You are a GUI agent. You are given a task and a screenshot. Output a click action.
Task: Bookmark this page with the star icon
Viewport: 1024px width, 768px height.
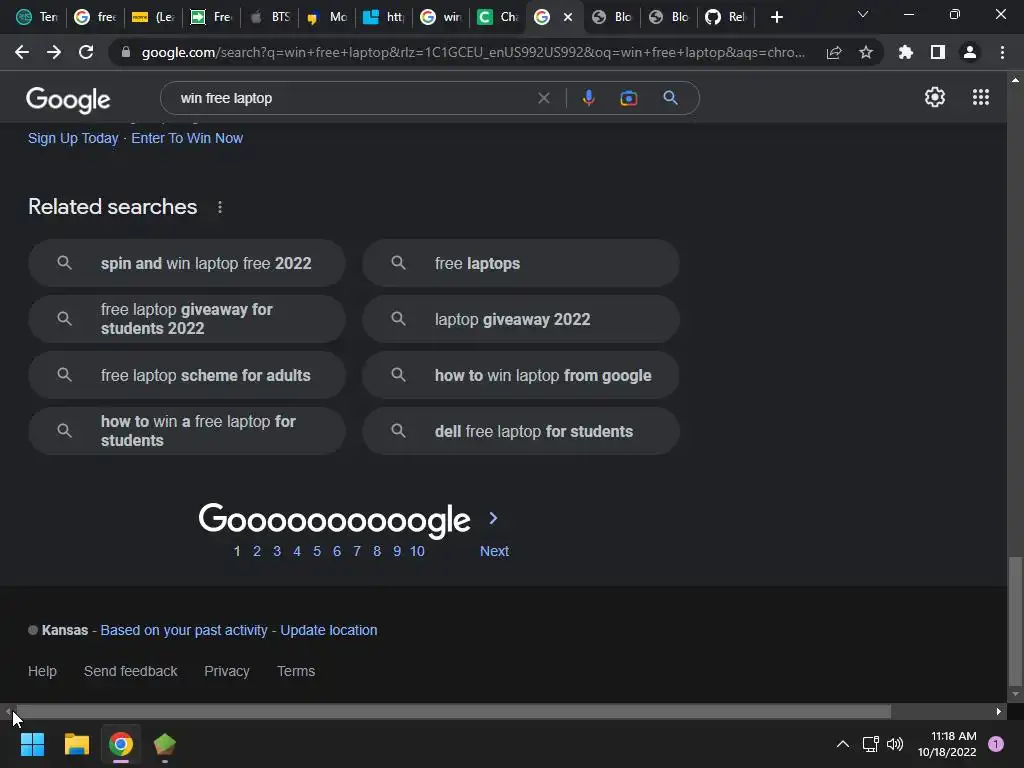point(866,52)
